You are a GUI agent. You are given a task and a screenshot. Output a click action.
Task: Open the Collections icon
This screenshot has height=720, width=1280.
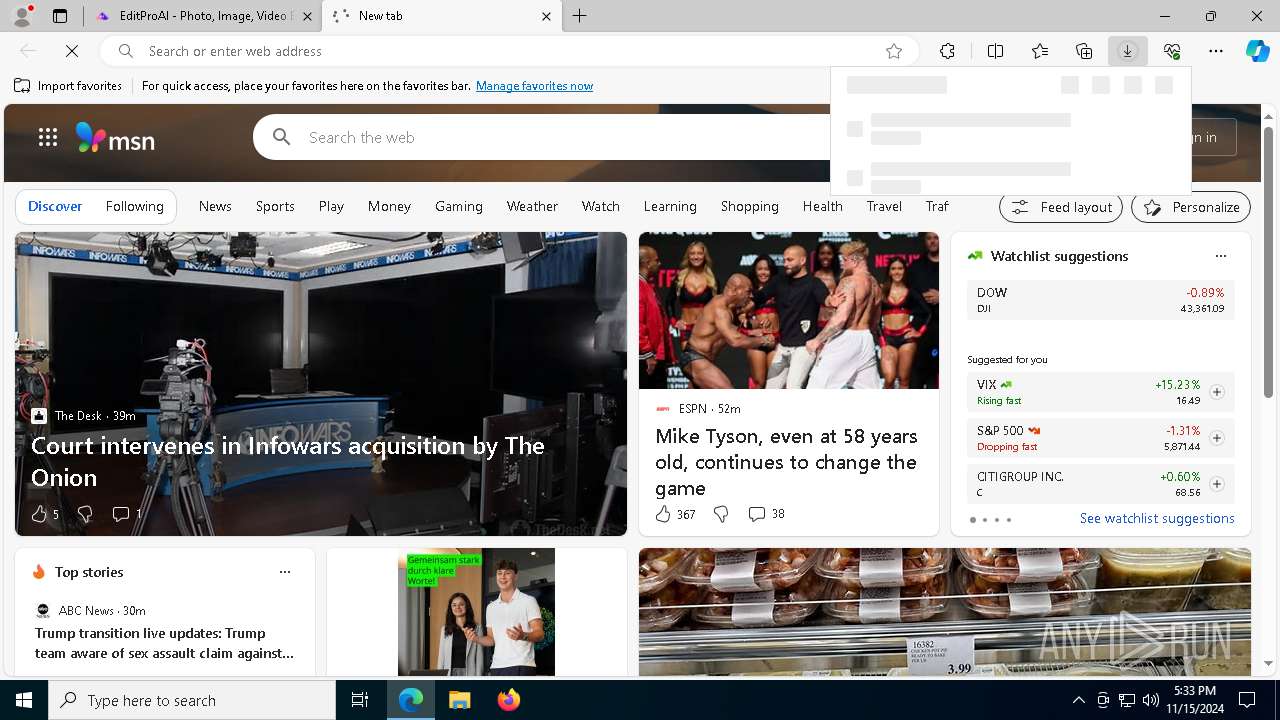(x=1084, y=51)
